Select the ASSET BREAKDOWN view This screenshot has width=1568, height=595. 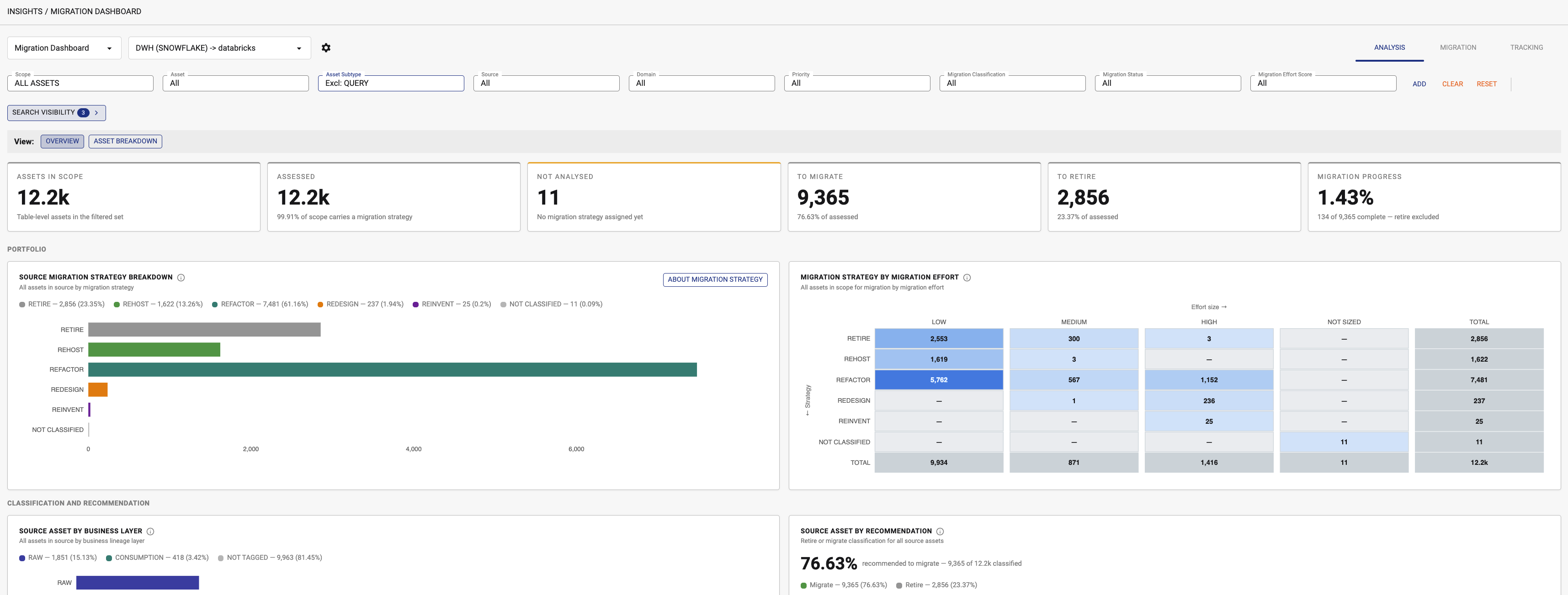click(x=125, y=141)
